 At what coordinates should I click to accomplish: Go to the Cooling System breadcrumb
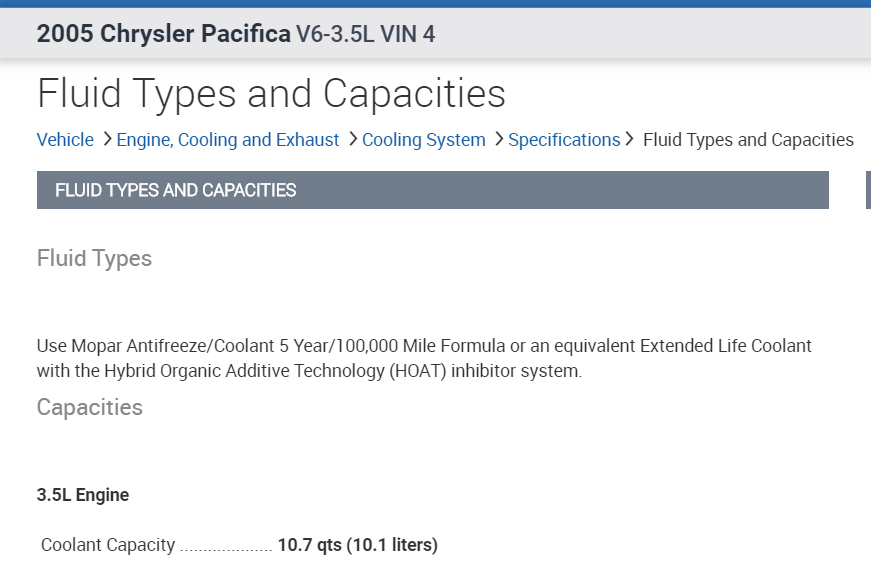(424, 140)
